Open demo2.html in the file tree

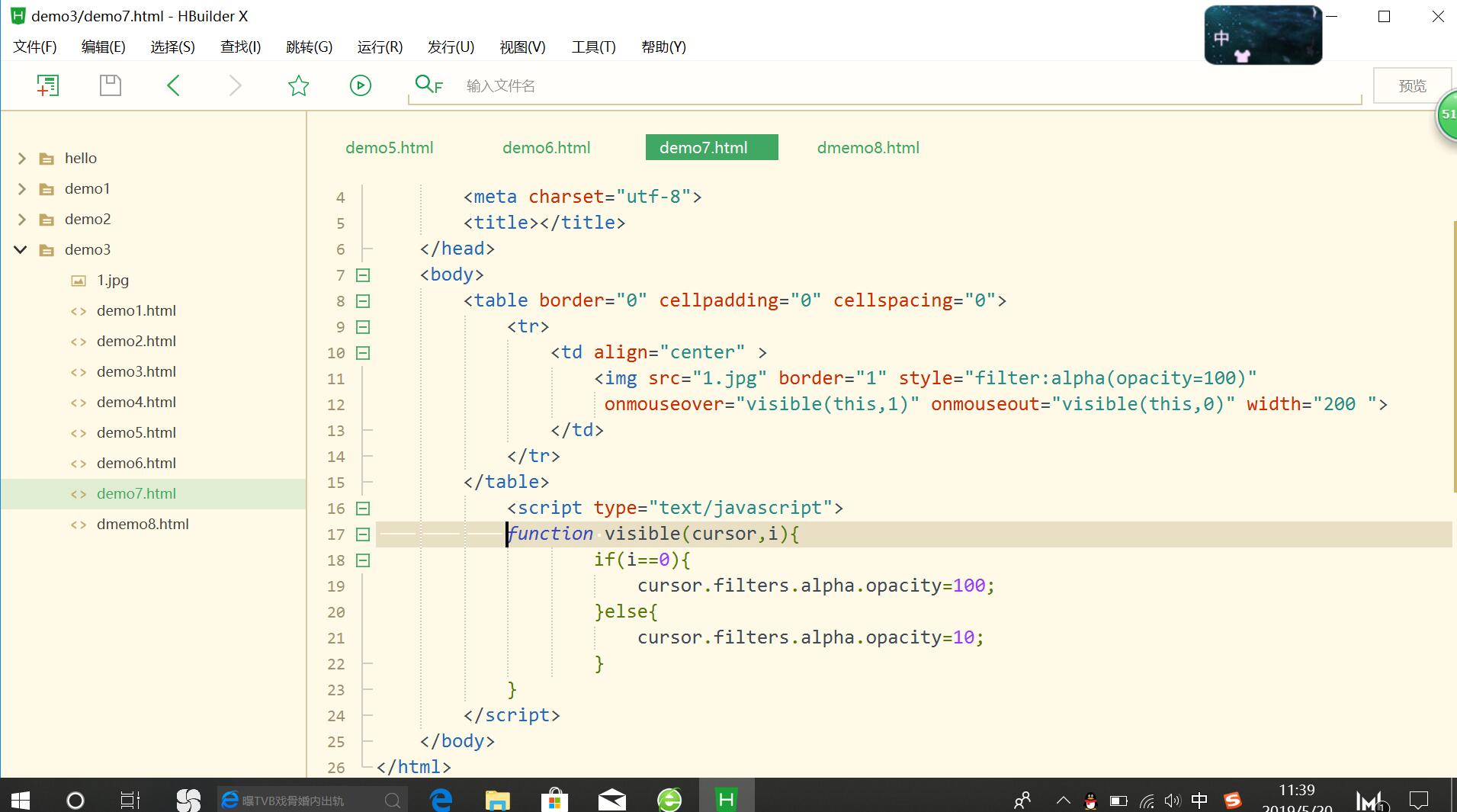(136, 342)
